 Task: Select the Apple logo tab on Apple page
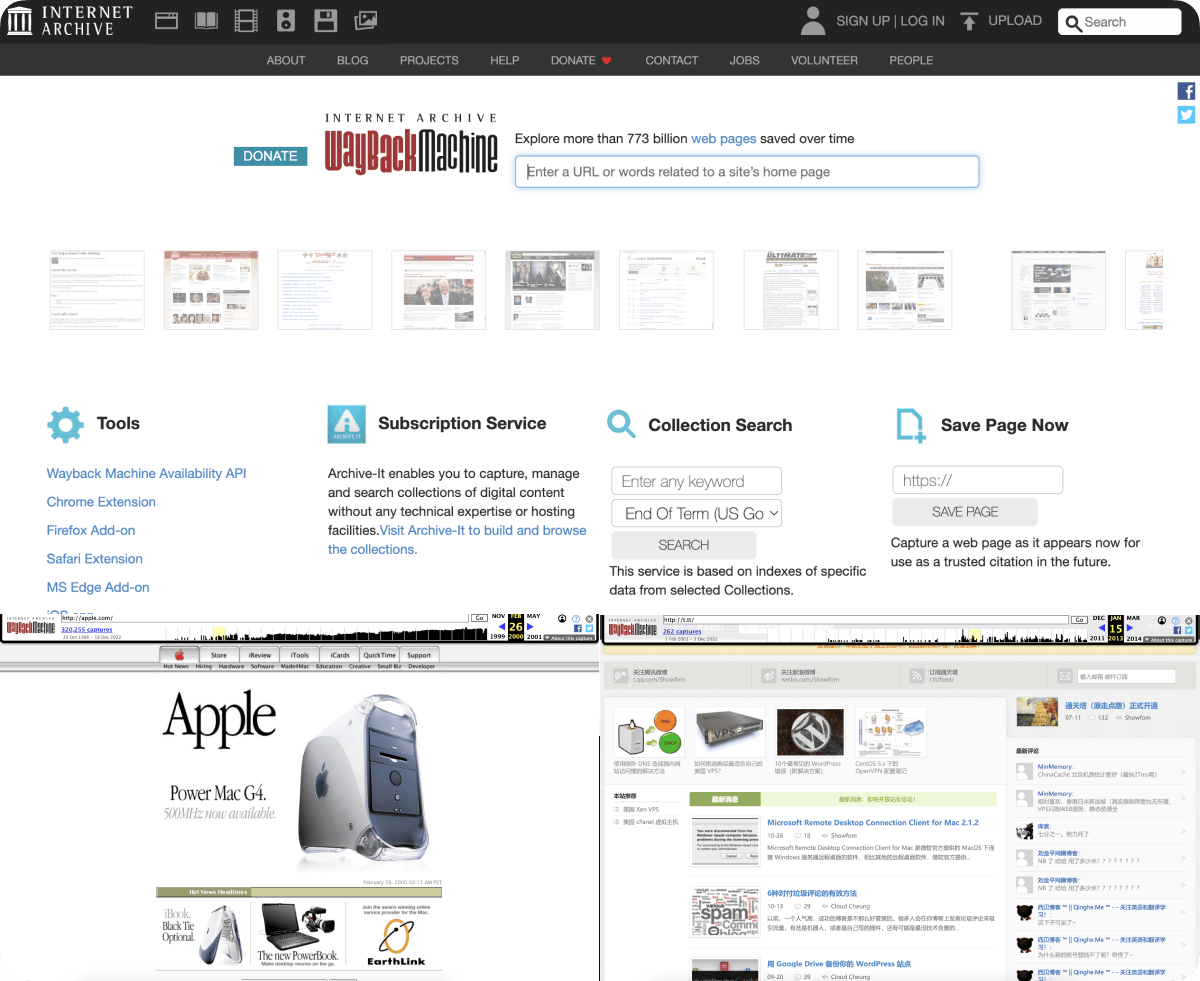click(x=179, y=655)
